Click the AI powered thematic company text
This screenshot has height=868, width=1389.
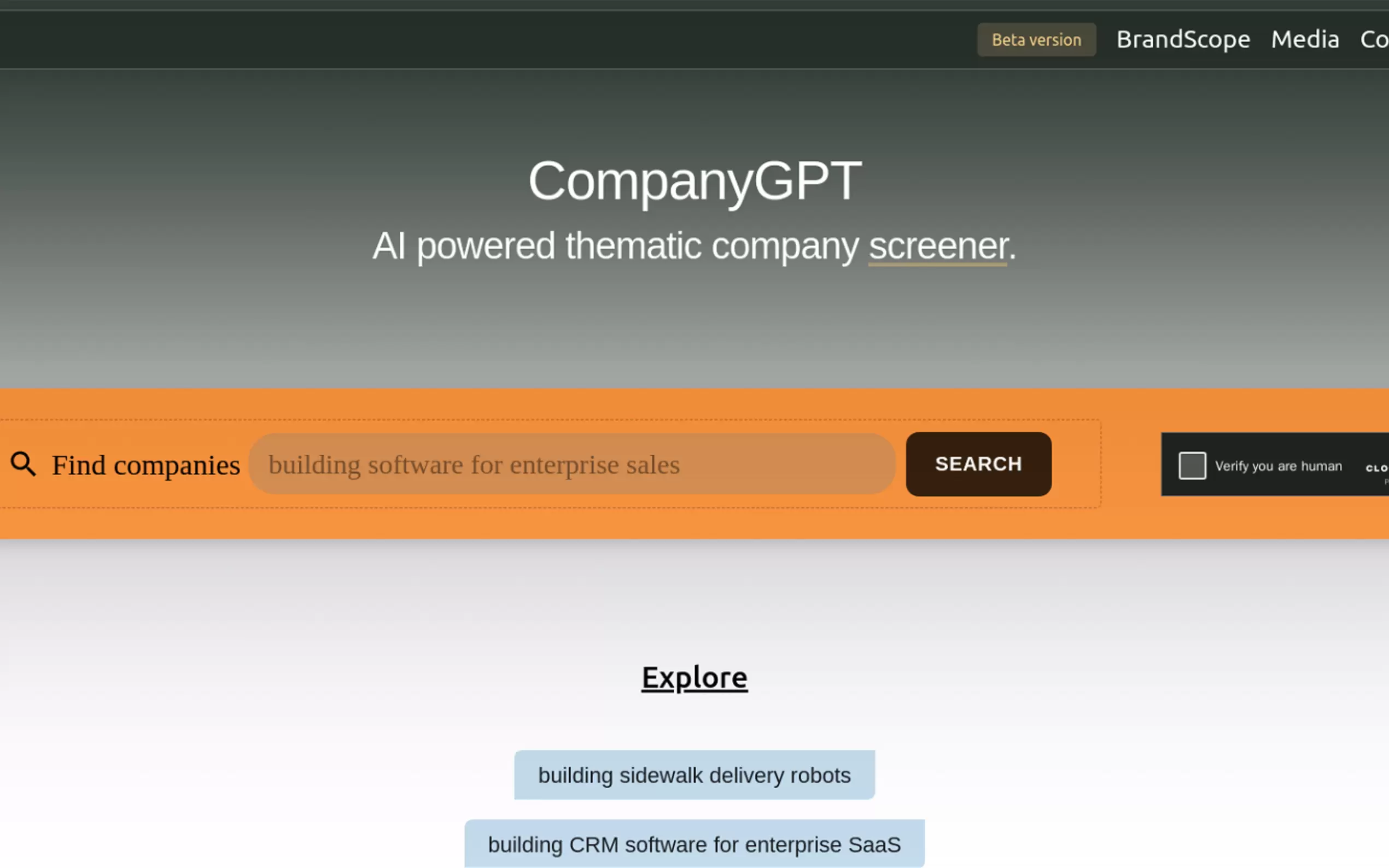coord(615,247)
